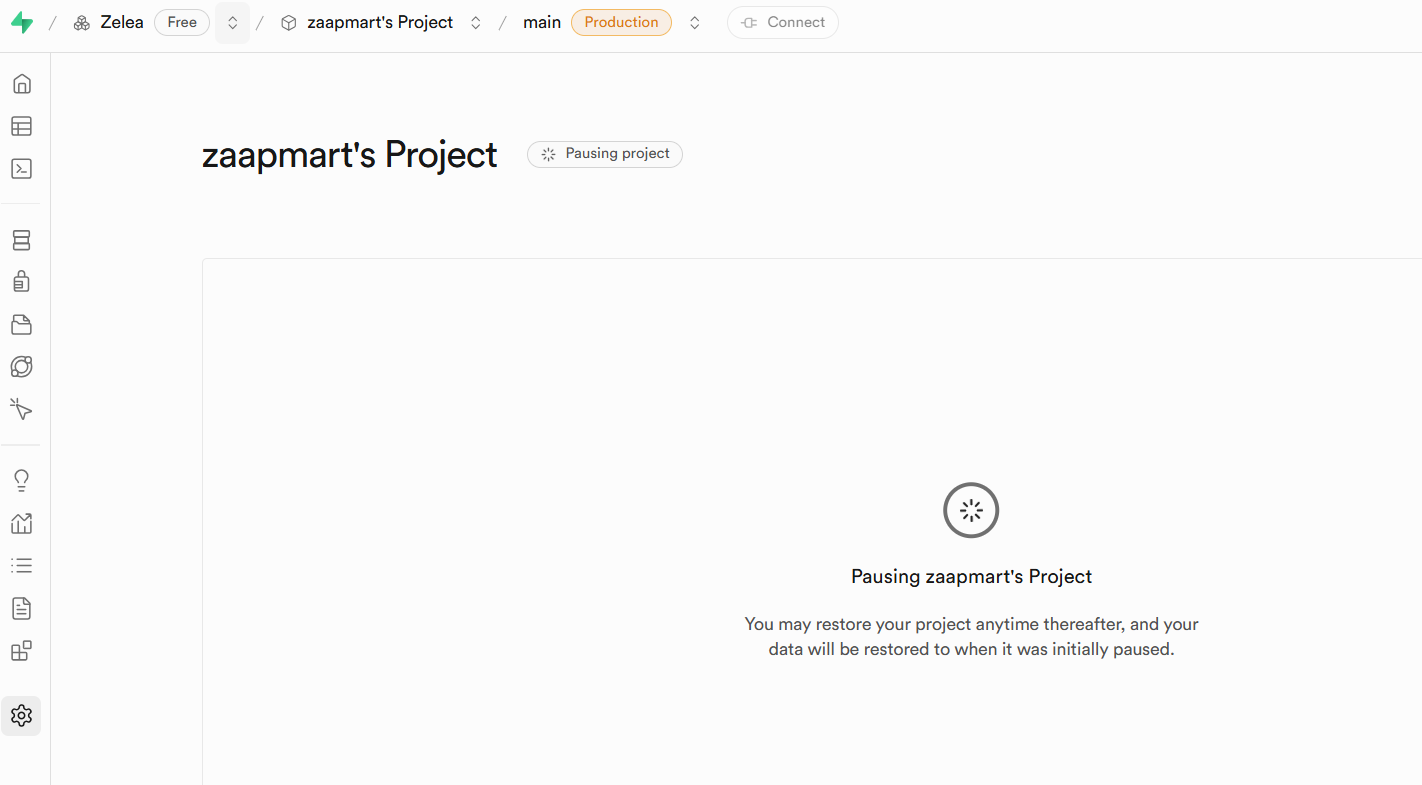Image resolution: width=1422 pixels, height=785 pixels.
Task: Open the Edge Functions sidebar icon
Action: click(21, 366)
